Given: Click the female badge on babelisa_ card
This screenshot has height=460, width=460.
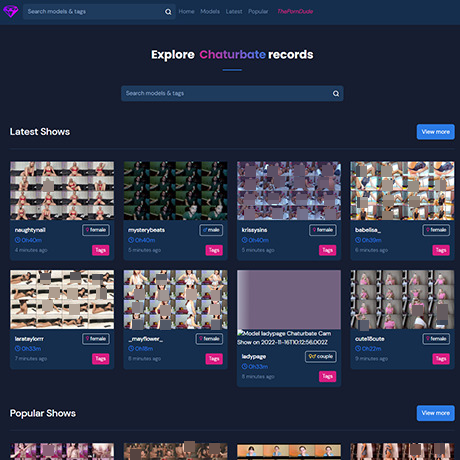Looking at the screenshot, I should pyautogui.click(x=436, y=230).
